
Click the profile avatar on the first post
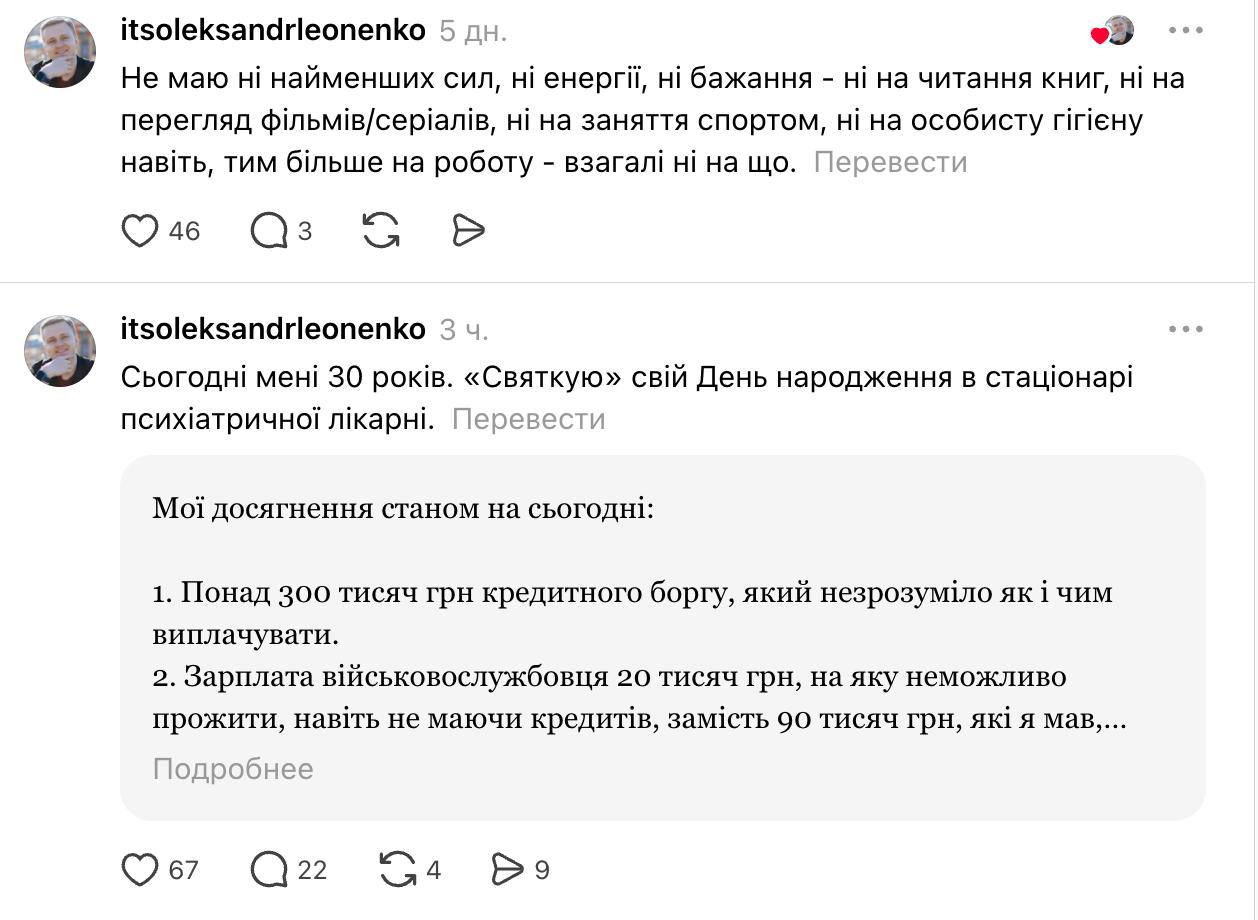pos(60,52)
